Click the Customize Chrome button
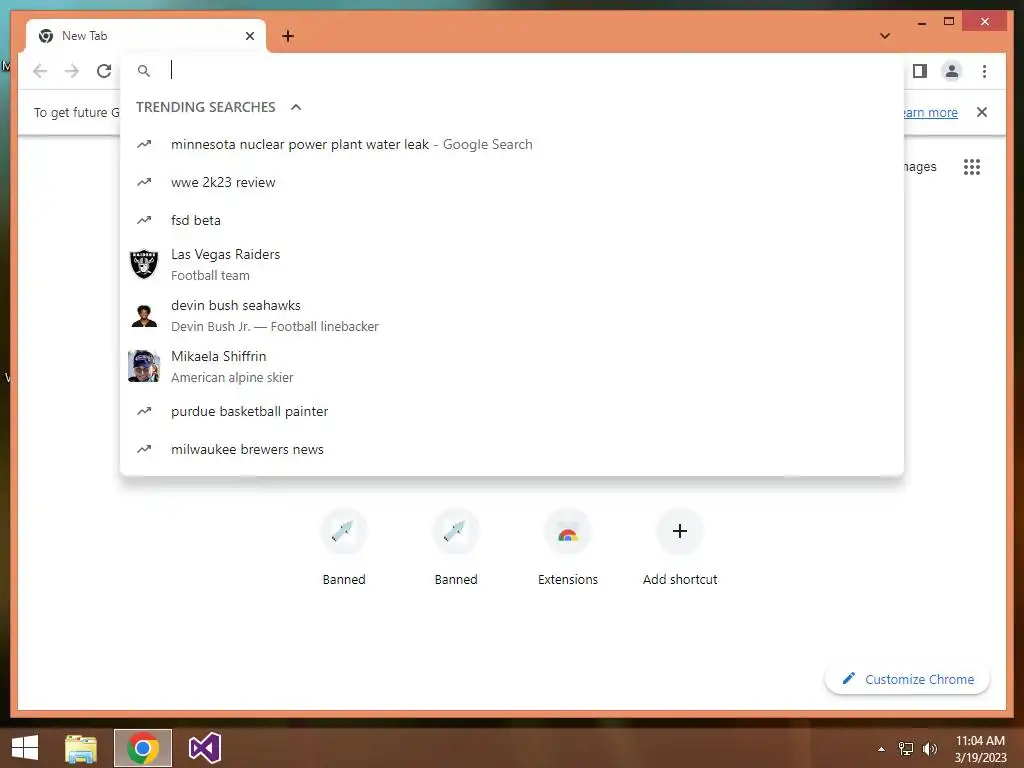The height and width of the screenshot is (768, 1024). 908,679
